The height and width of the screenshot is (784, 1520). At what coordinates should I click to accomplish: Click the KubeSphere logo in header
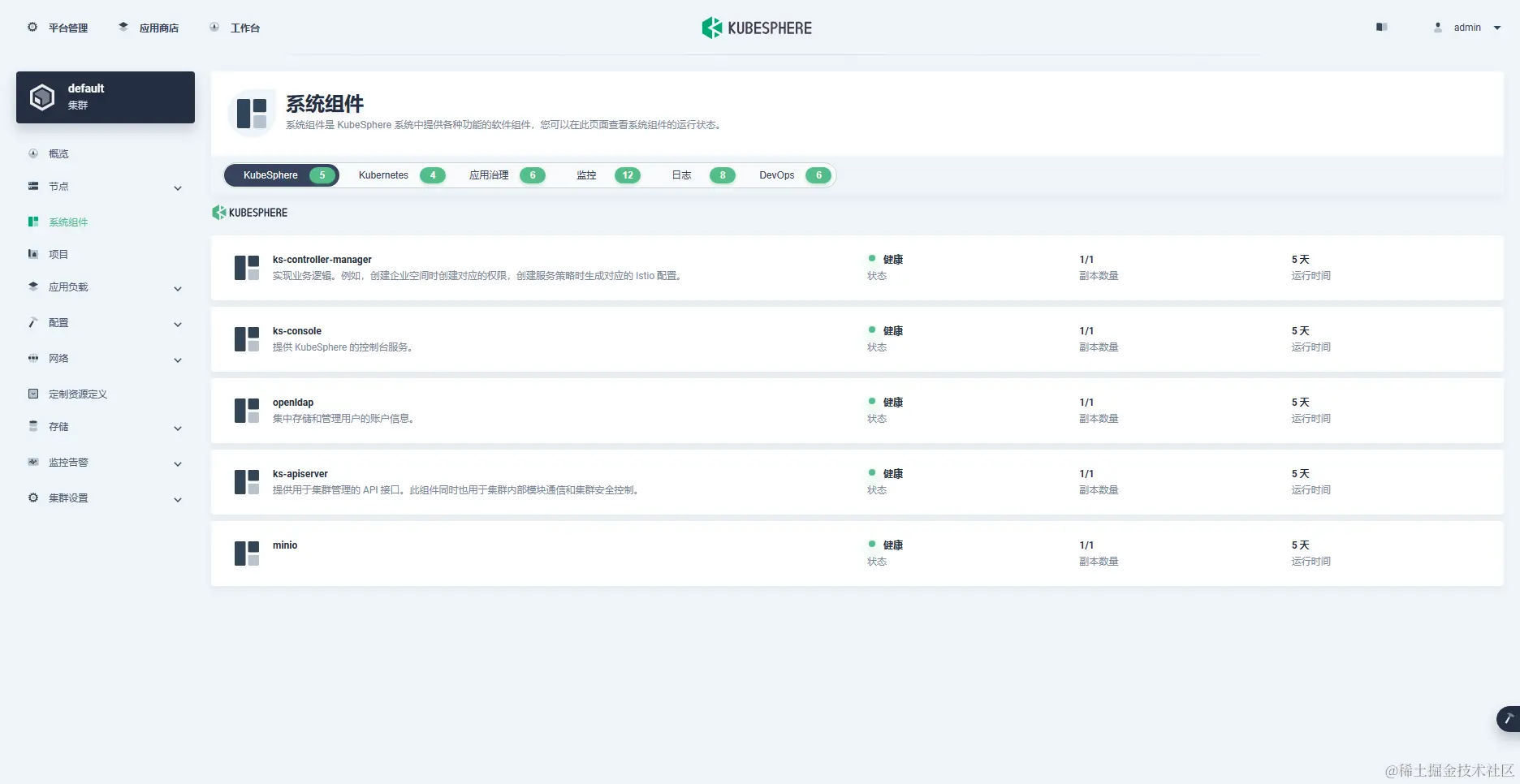(757, 28)
